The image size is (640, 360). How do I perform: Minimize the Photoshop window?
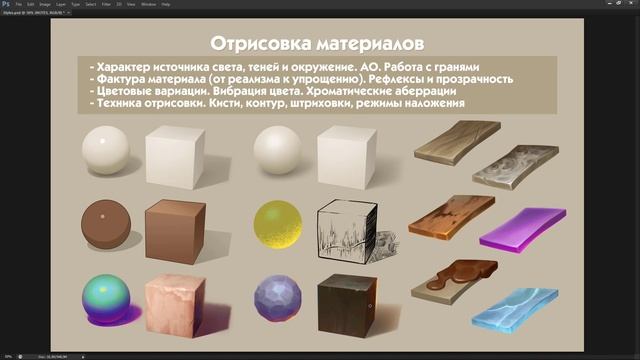609,3
